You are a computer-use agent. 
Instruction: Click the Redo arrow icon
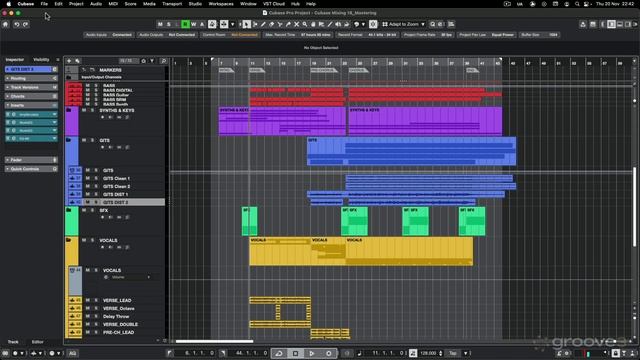pyautogui.click(x=25, y=24)
